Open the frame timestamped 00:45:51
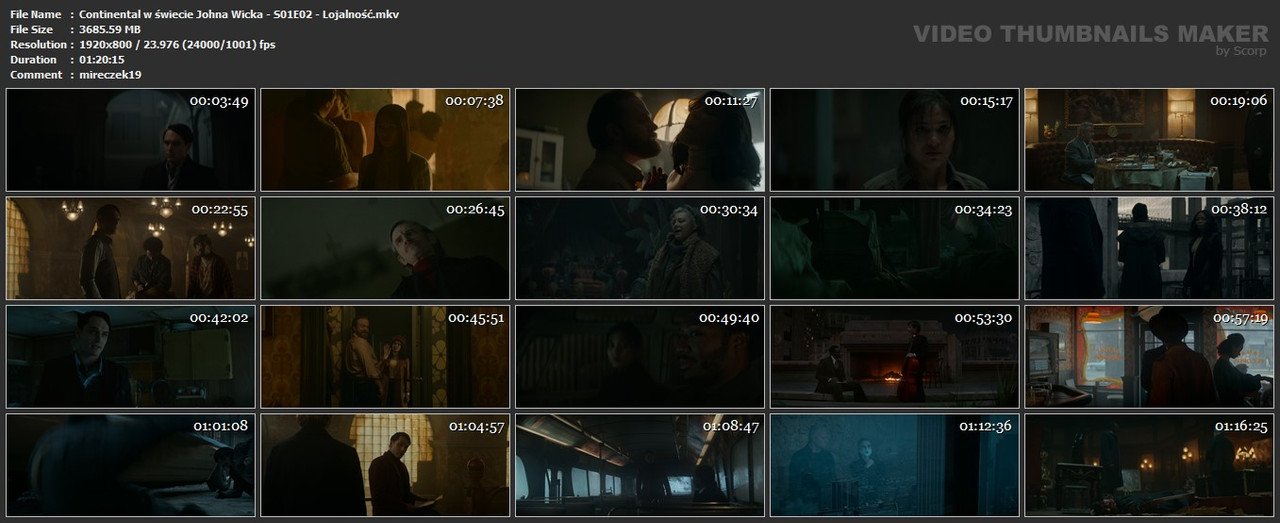This screenshot has height=523, width=1280. [385, 357]
